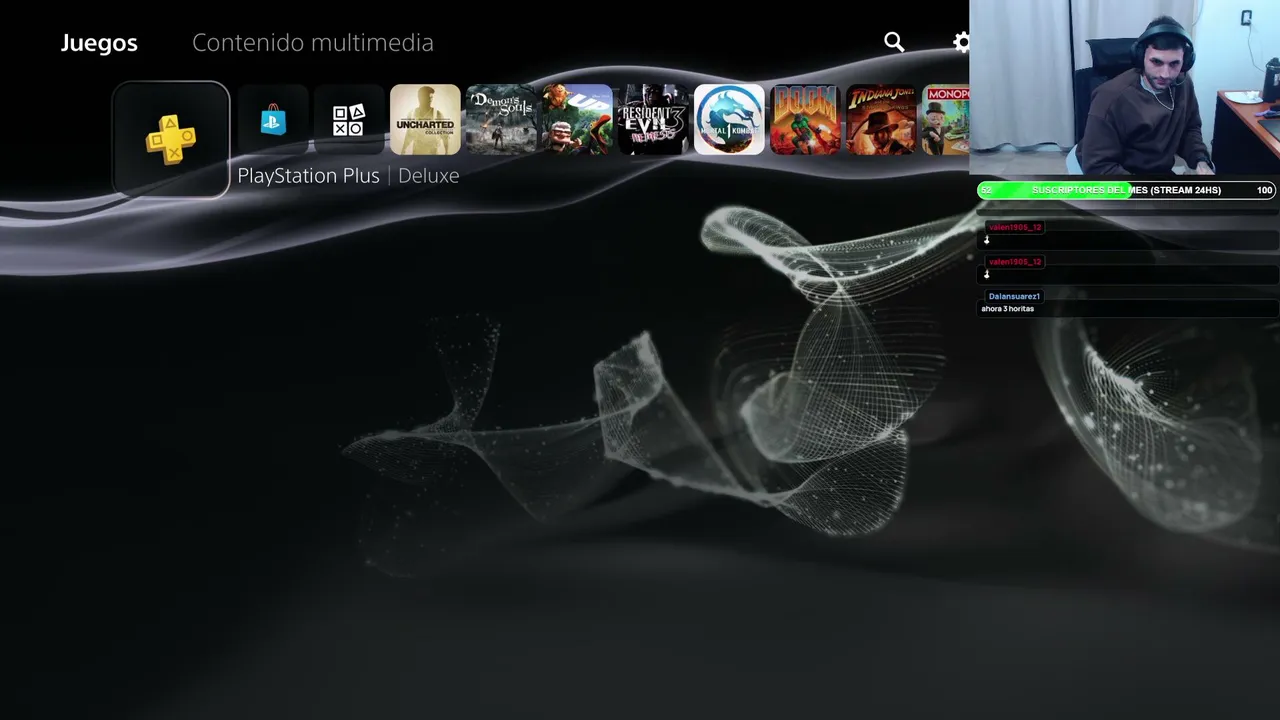Select the Demon's Souls game tile
1280x720 pixels.
[501, 120]
